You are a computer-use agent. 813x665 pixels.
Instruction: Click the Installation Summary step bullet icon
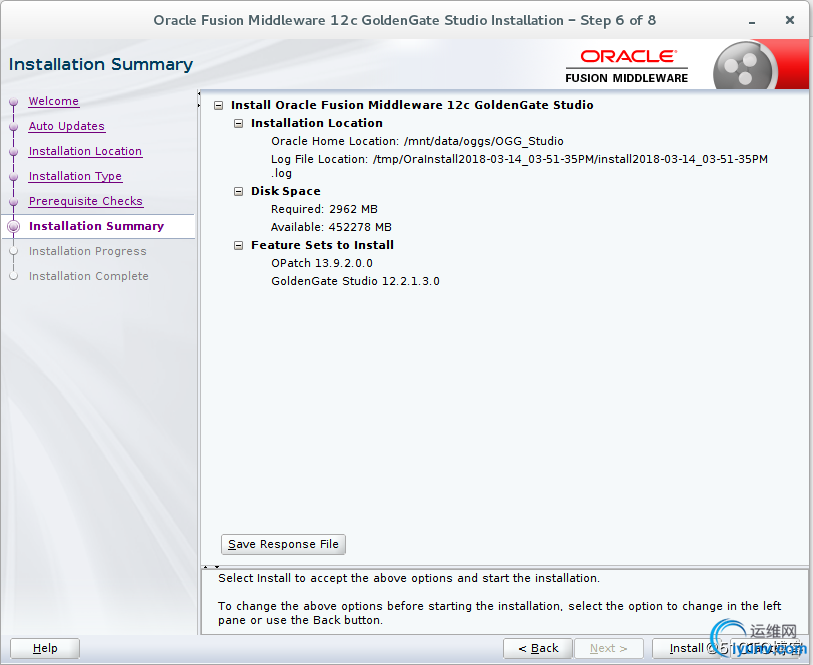coord(14,227)
